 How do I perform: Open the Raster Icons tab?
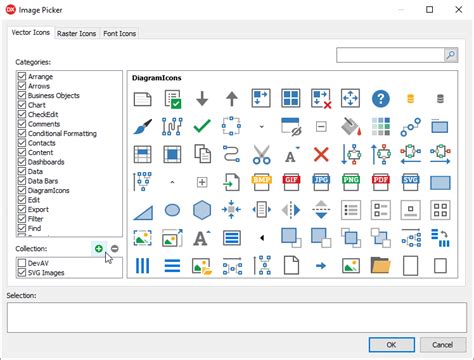76,34
